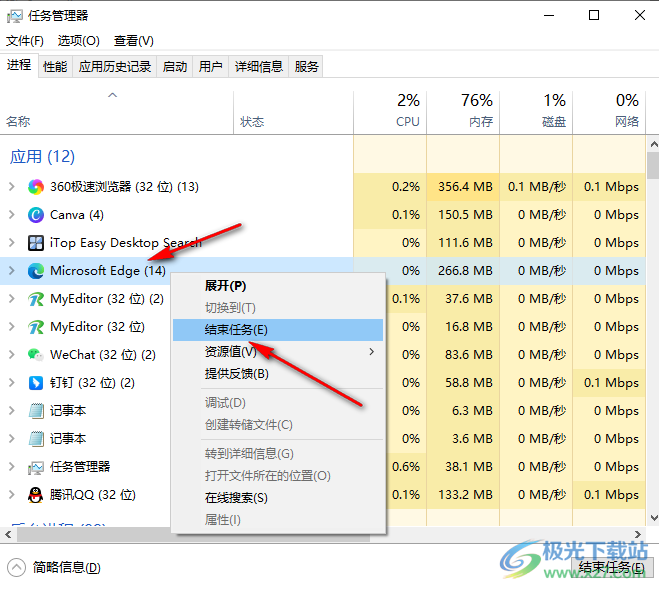Image resolution: width=659 pixels, height=589 pixels.
Task: Expand the WeChat (32 位) (2) group
Action: (x=12, y=355)
